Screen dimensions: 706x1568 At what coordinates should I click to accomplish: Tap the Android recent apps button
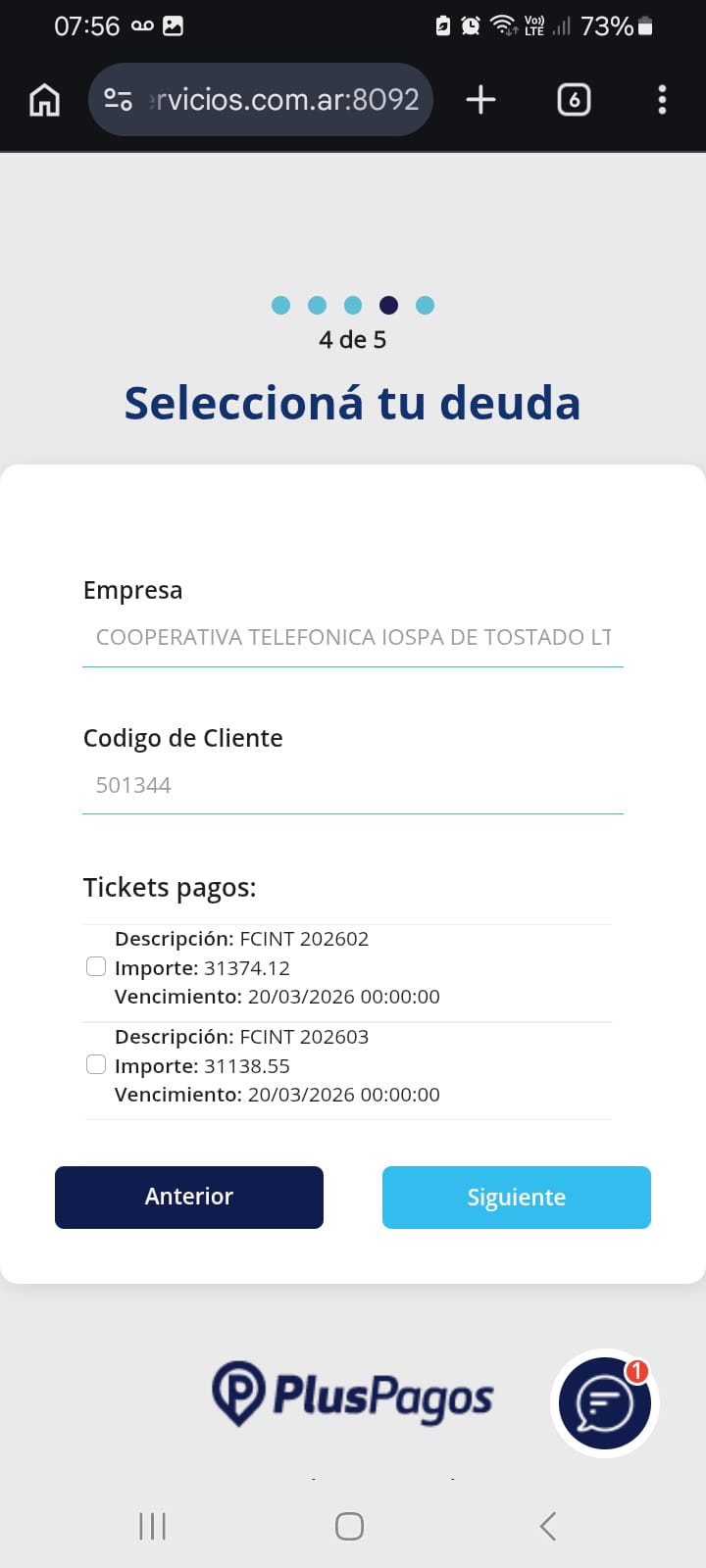[x=152, y=1526]
